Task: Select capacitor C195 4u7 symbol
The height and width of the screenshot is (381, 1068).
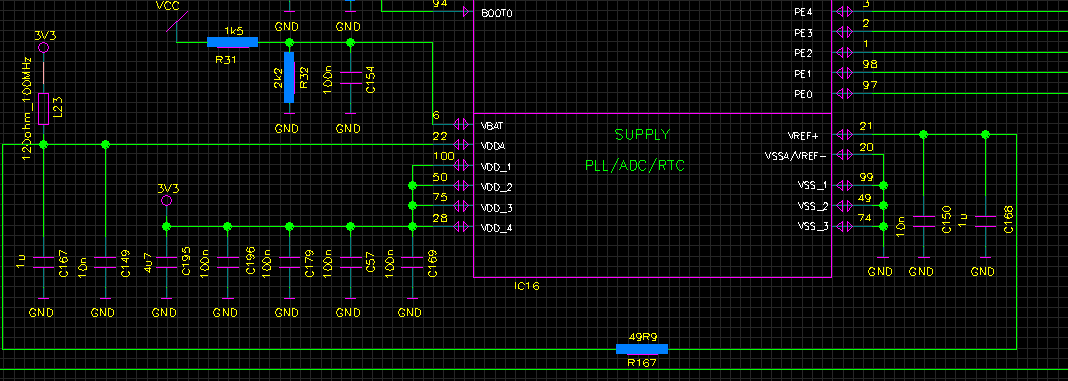Action: pyautogui.click(x=166, y=262)
